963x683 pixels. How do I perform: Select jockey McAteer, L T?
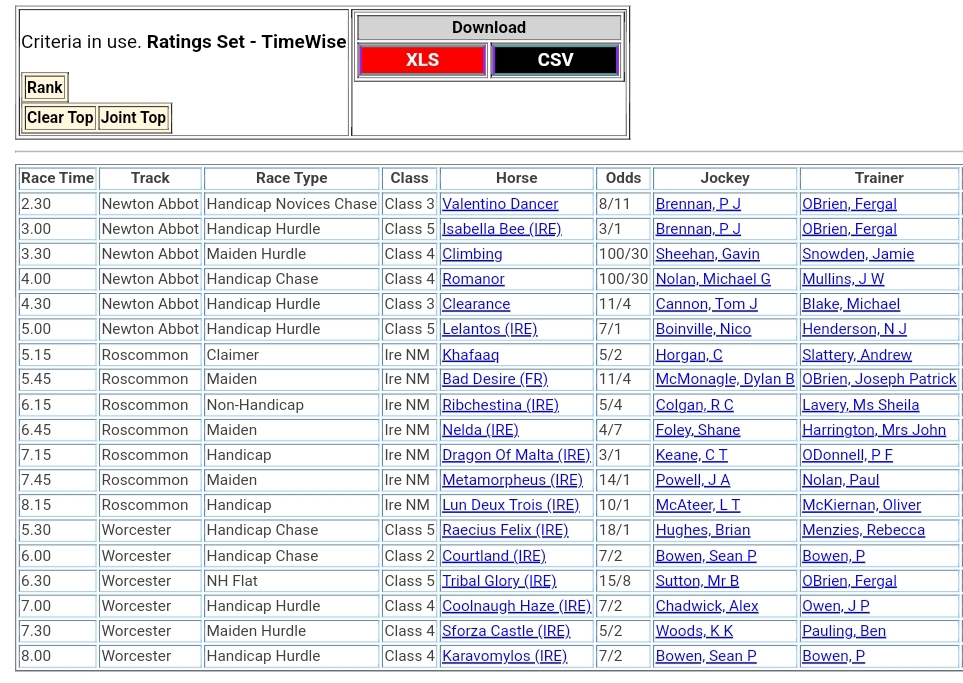coord(698,505)
